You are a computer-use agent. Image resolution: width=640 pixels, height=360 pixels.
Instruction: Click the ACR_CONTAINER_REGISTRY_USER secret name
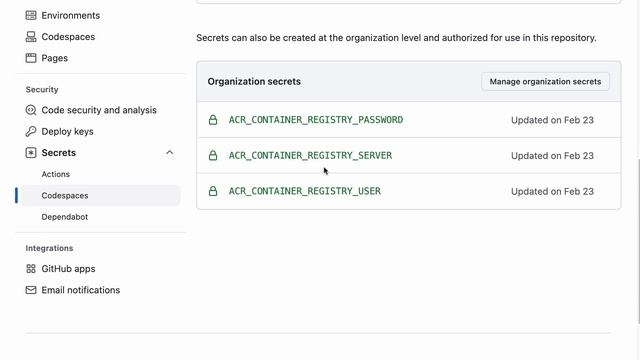tap(305, 191)
